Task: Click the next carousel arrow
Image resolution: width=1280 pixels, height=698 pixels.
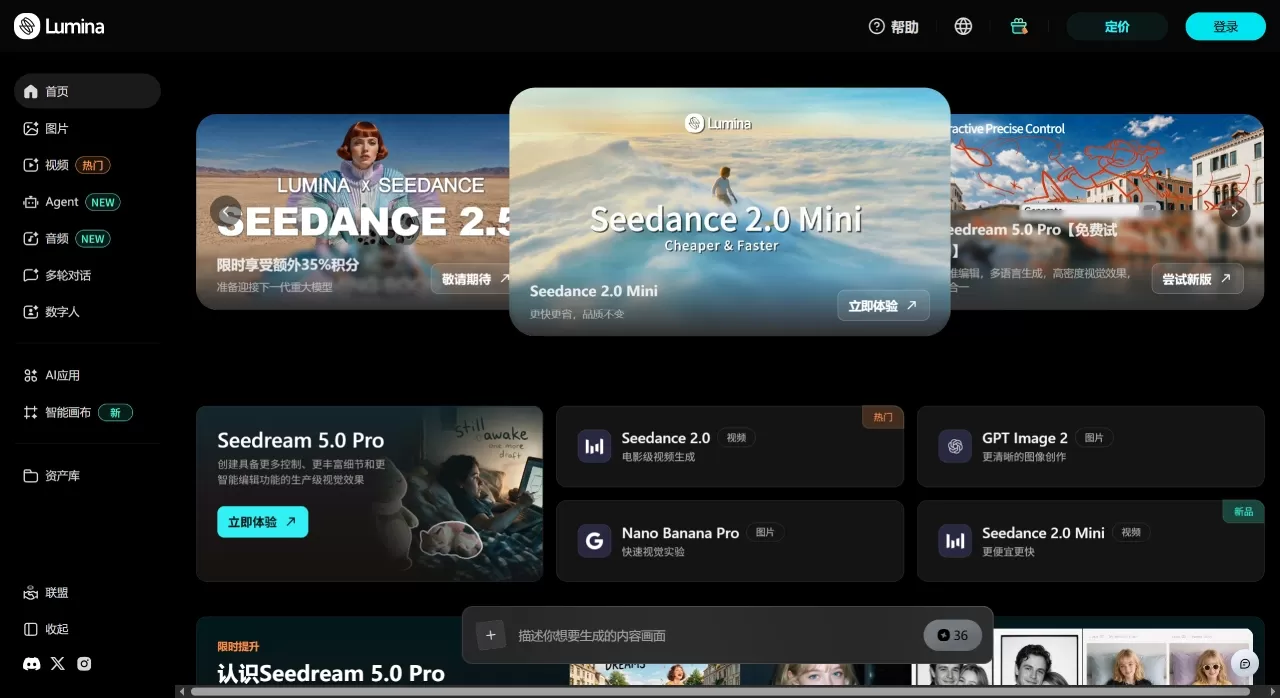Action: [x=1235, y=211]
